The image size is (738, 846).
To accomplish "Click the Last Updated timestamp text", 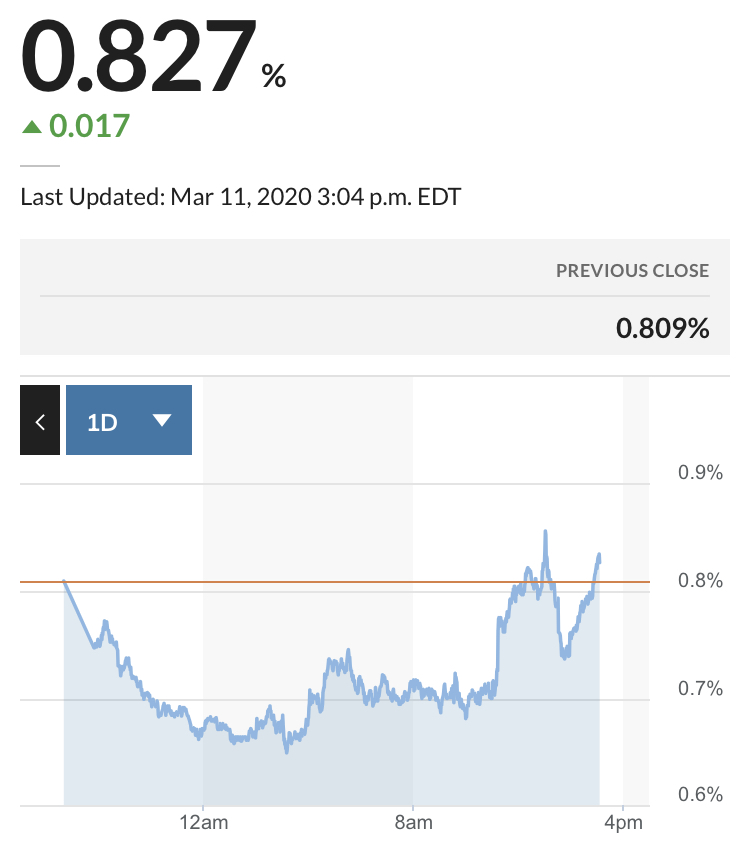I will click(x=241, y=196).
